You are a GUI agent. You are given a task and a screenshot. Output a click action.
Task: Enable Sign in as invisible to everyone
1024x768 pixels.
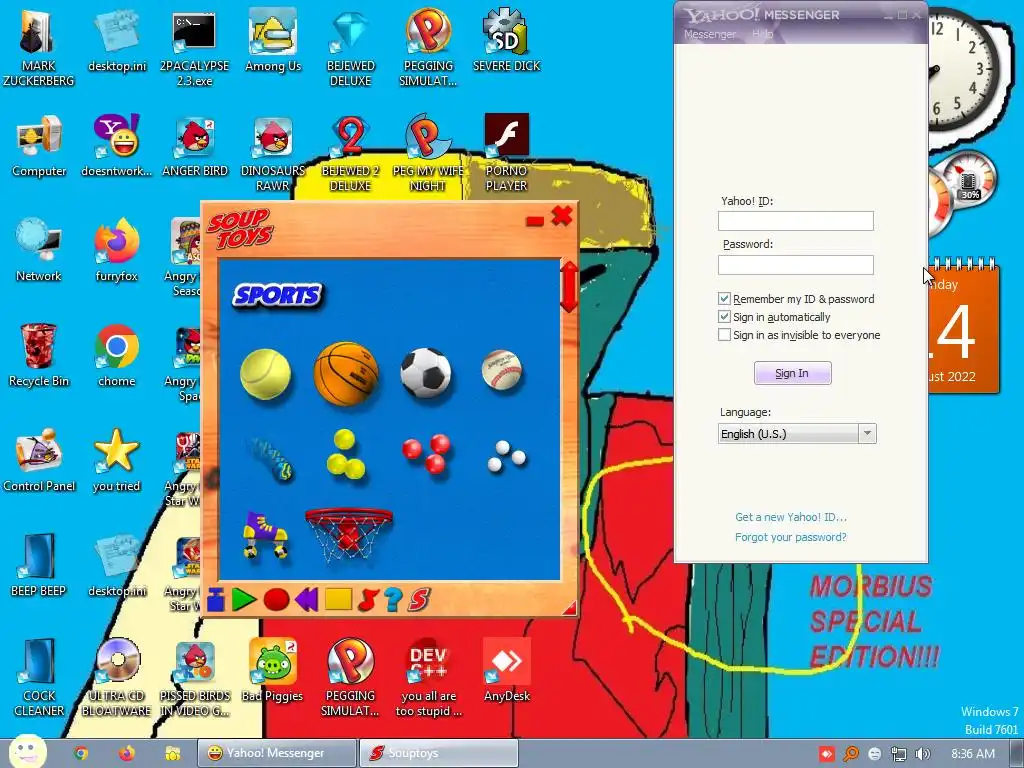724,334
